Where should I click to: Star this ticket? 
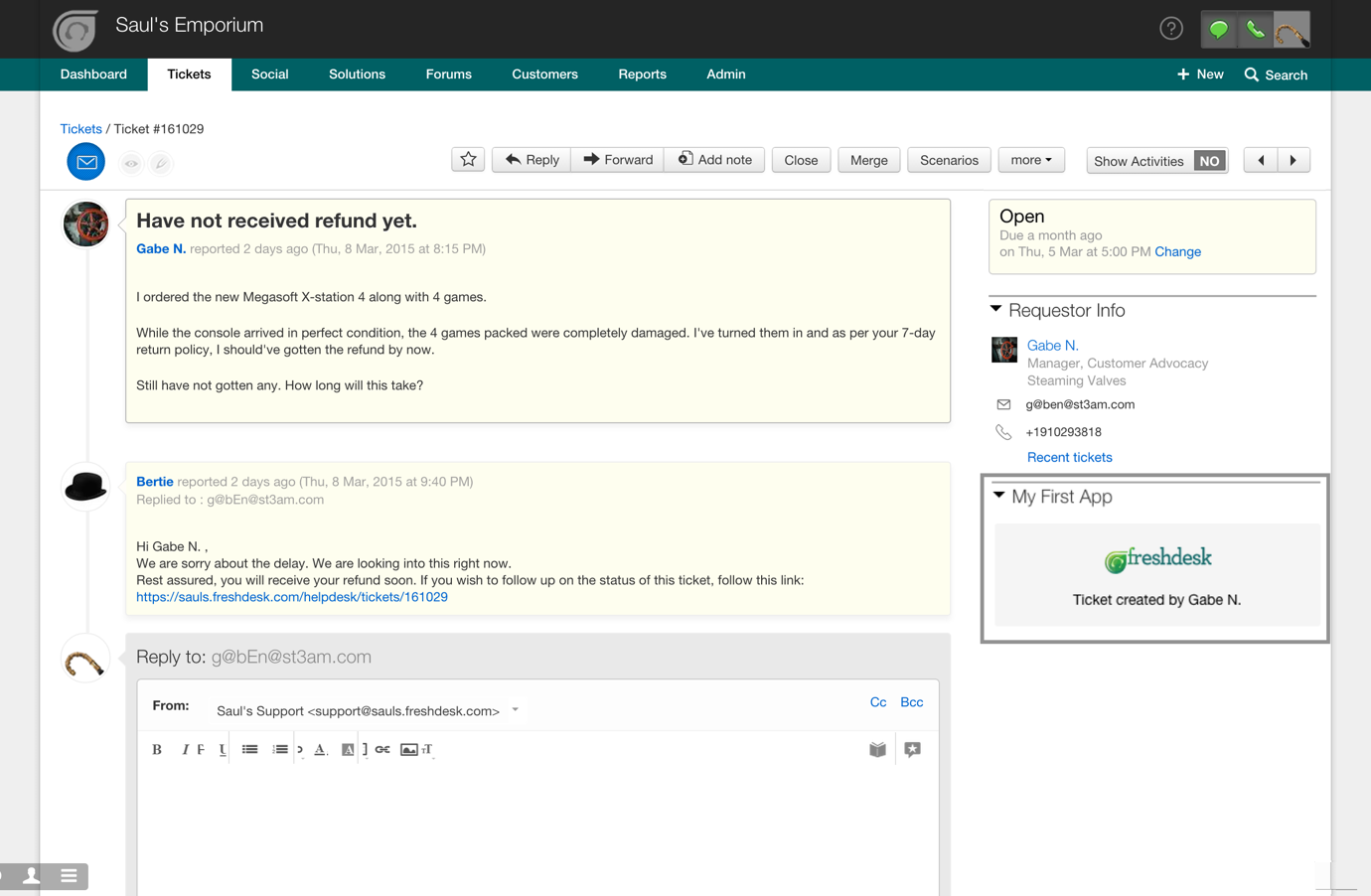pos(468,160)
